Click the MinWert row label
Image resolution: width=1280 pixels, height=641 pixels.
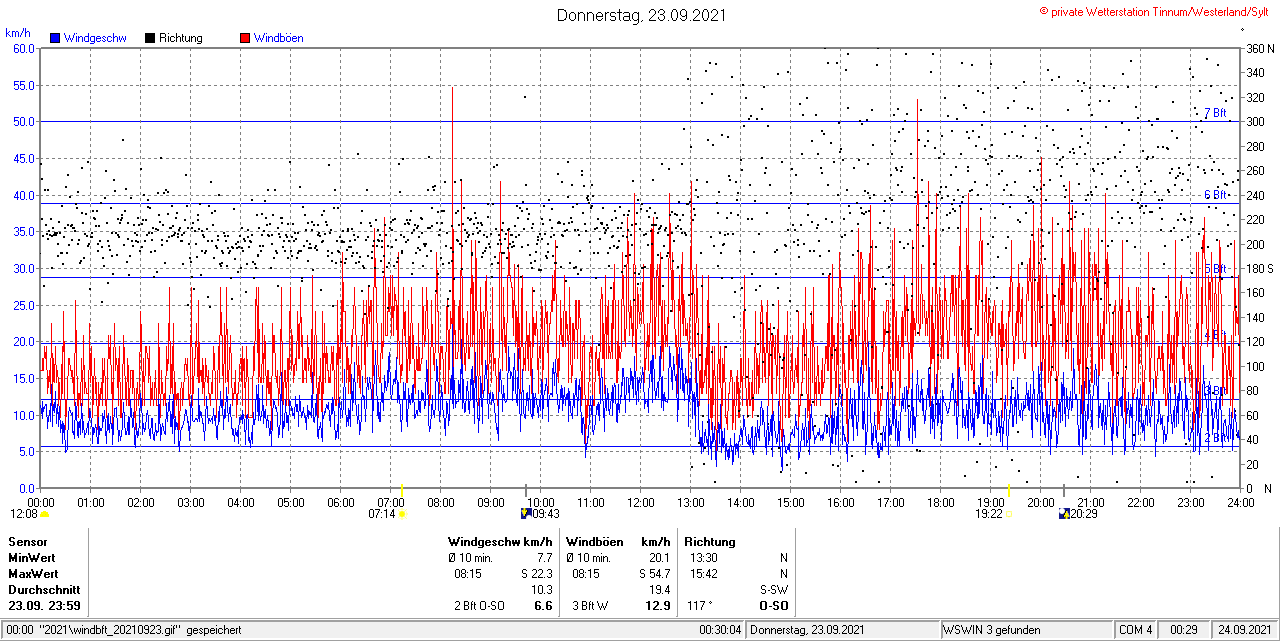pyautogui.click(x=32, y=558)
